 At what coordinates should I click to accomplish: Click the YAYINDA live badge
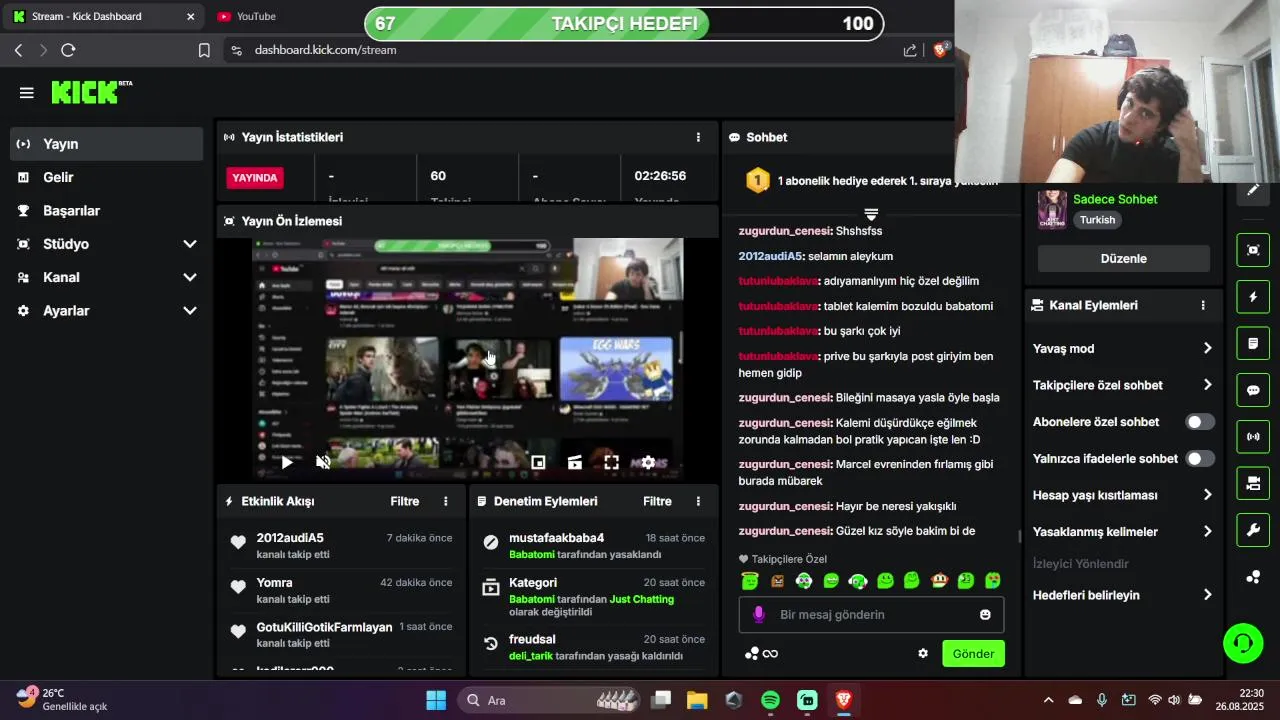coord(255,178)
